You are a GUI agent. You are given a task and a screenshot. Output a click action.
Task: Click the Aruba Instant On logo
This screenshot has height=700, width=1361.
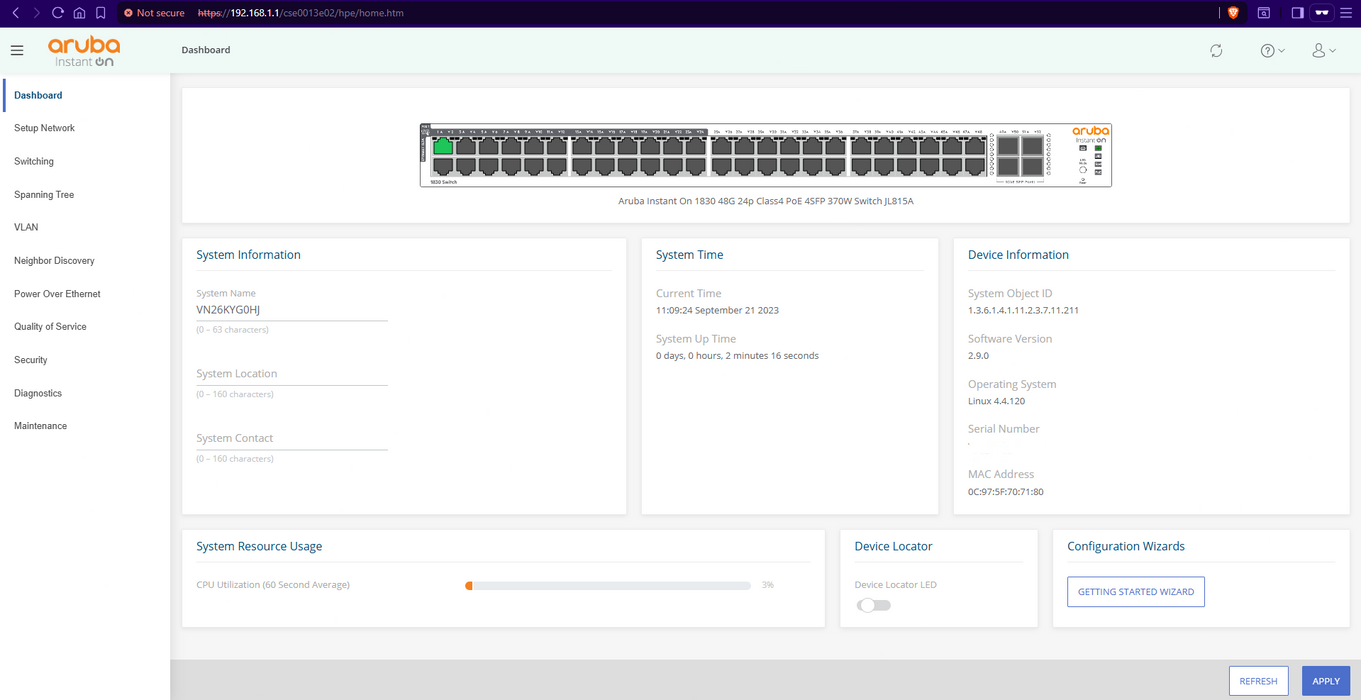pos(84,51)
